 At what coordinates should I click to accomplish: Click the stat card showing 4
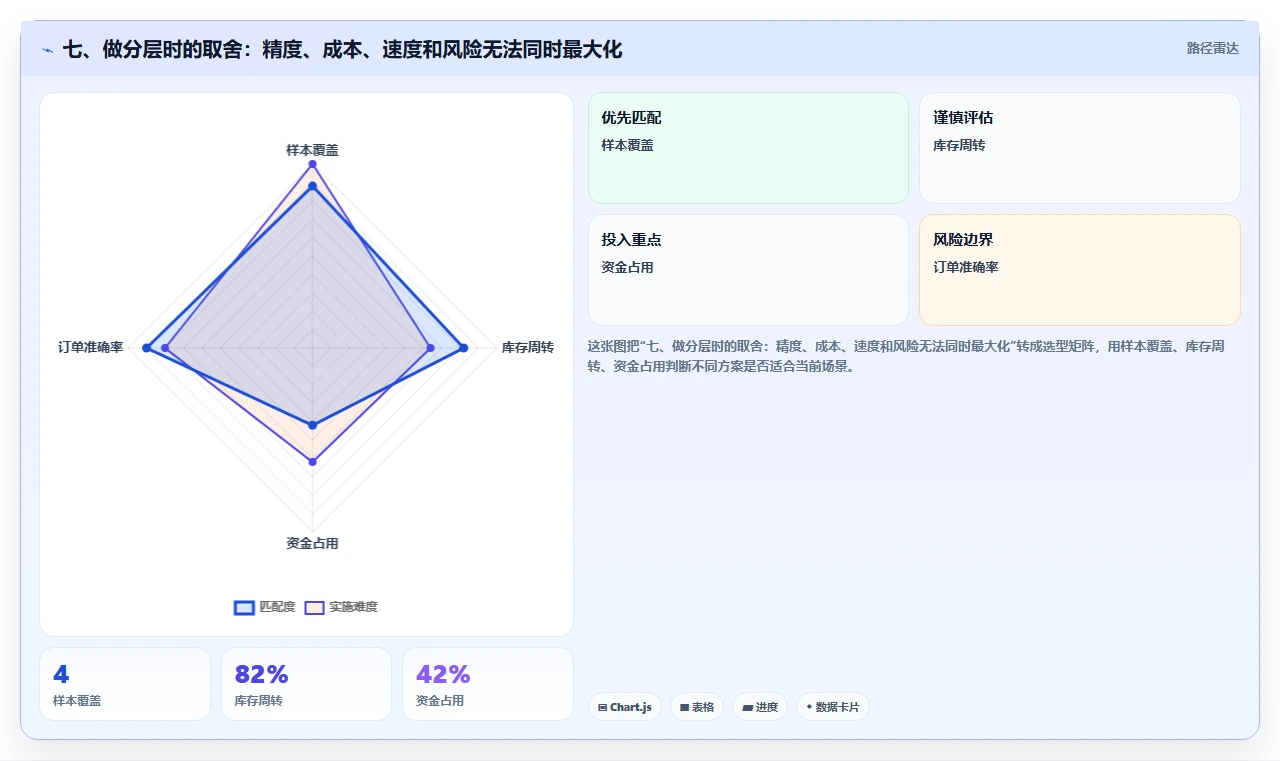coord(125,684)
